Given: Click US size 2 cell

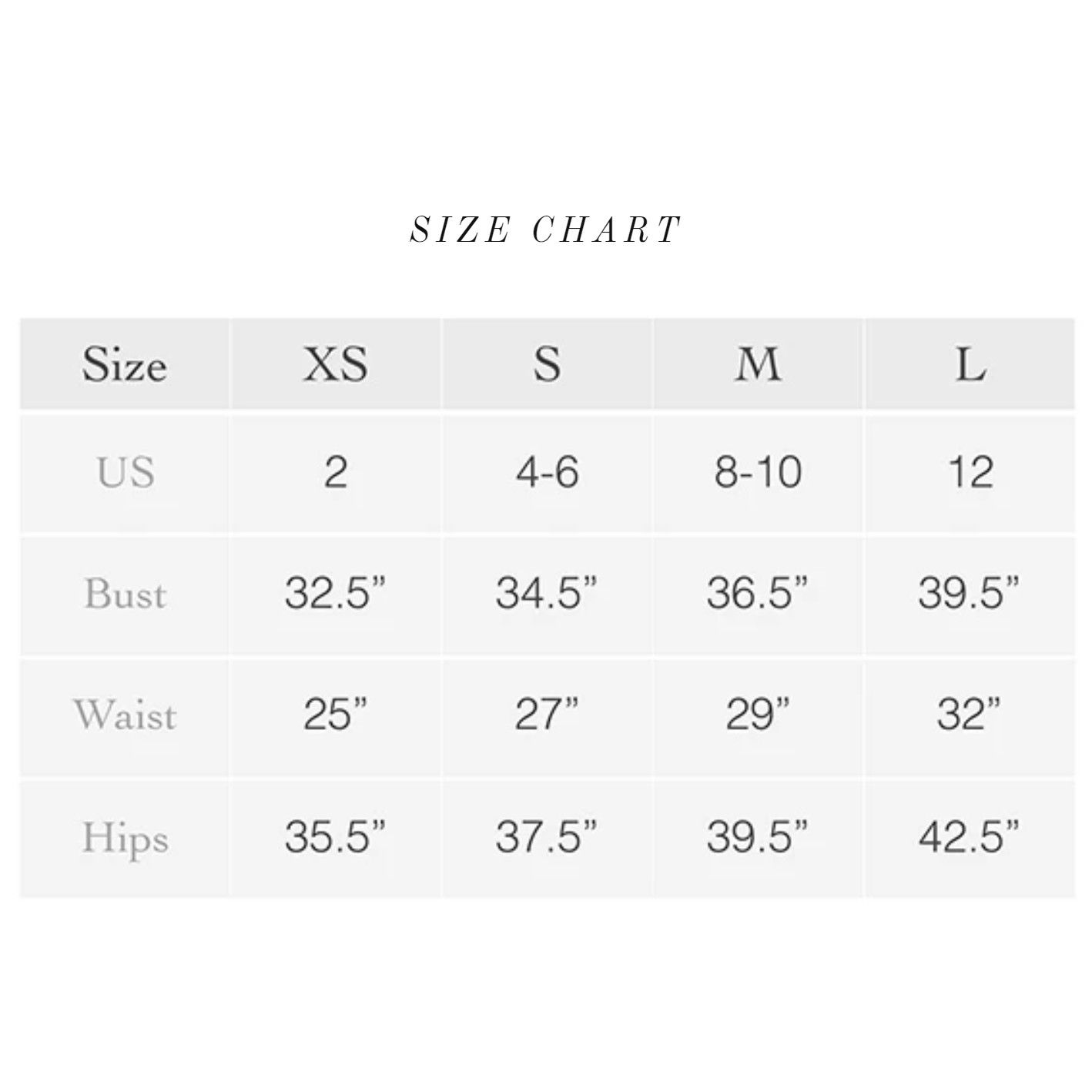Looking at the screenshot, I should [335, 471].
